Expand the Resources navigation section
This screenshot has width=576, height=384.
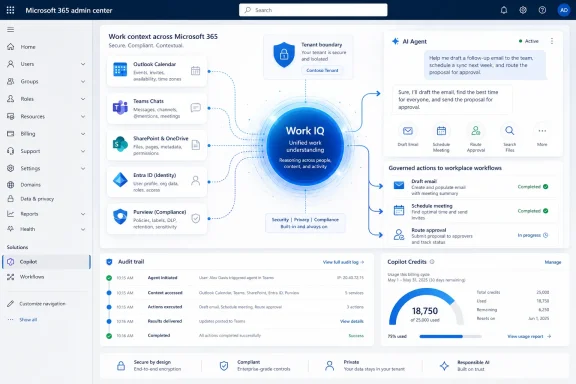[83, 116]
